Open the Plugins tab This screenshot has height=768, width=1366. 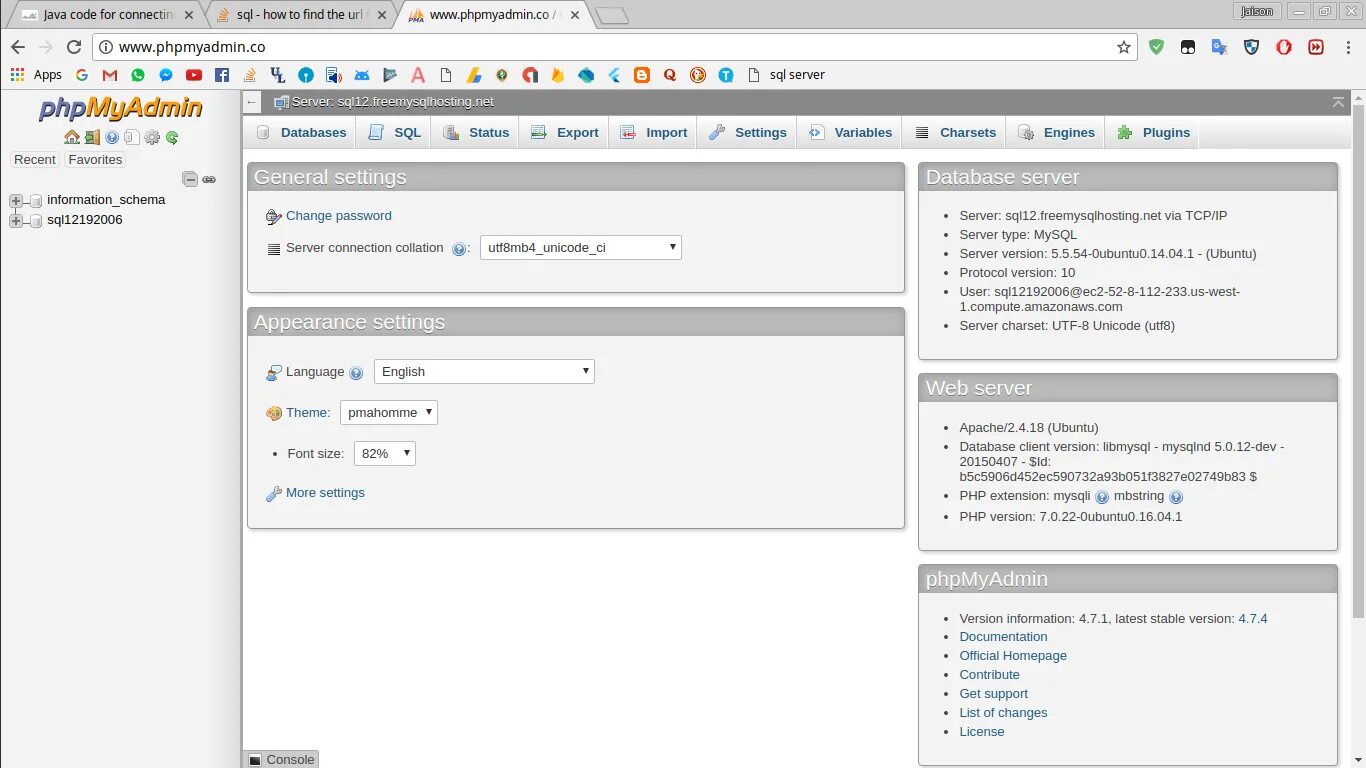pos(1153,132)
